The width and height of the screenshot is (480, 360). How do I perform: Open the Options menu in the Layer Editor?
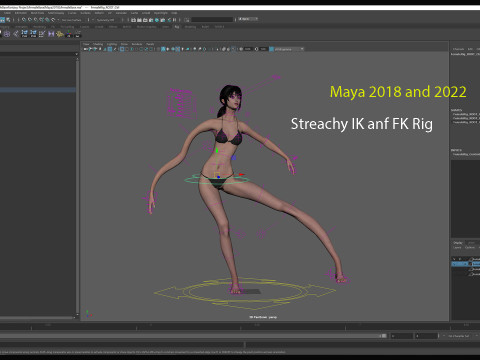coord(470,247)
